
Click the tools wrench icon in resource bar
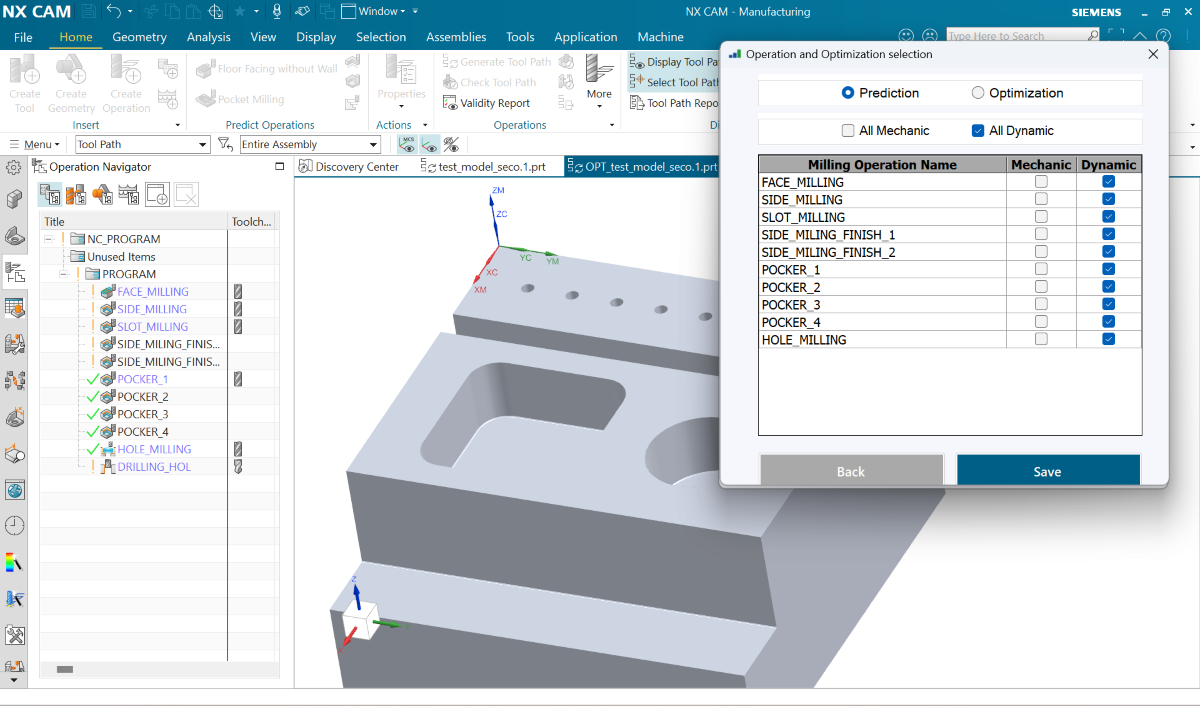[x=14, y=635]
